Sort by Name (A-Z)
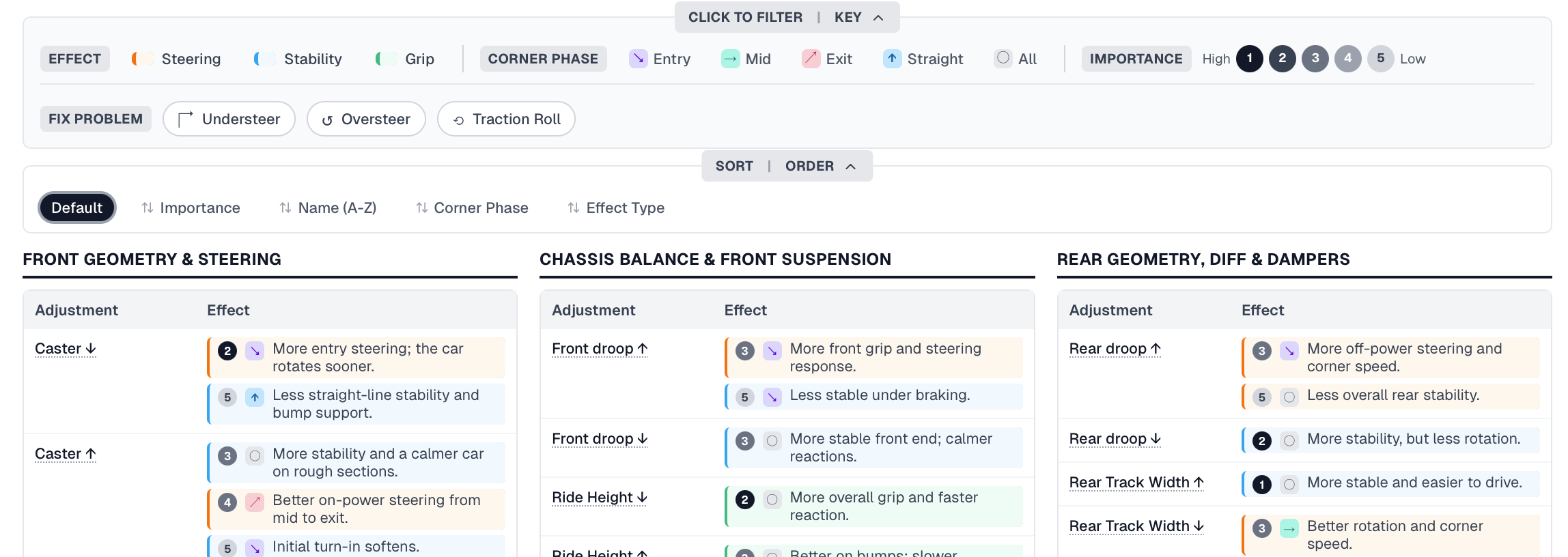 (x=328, y=208)
